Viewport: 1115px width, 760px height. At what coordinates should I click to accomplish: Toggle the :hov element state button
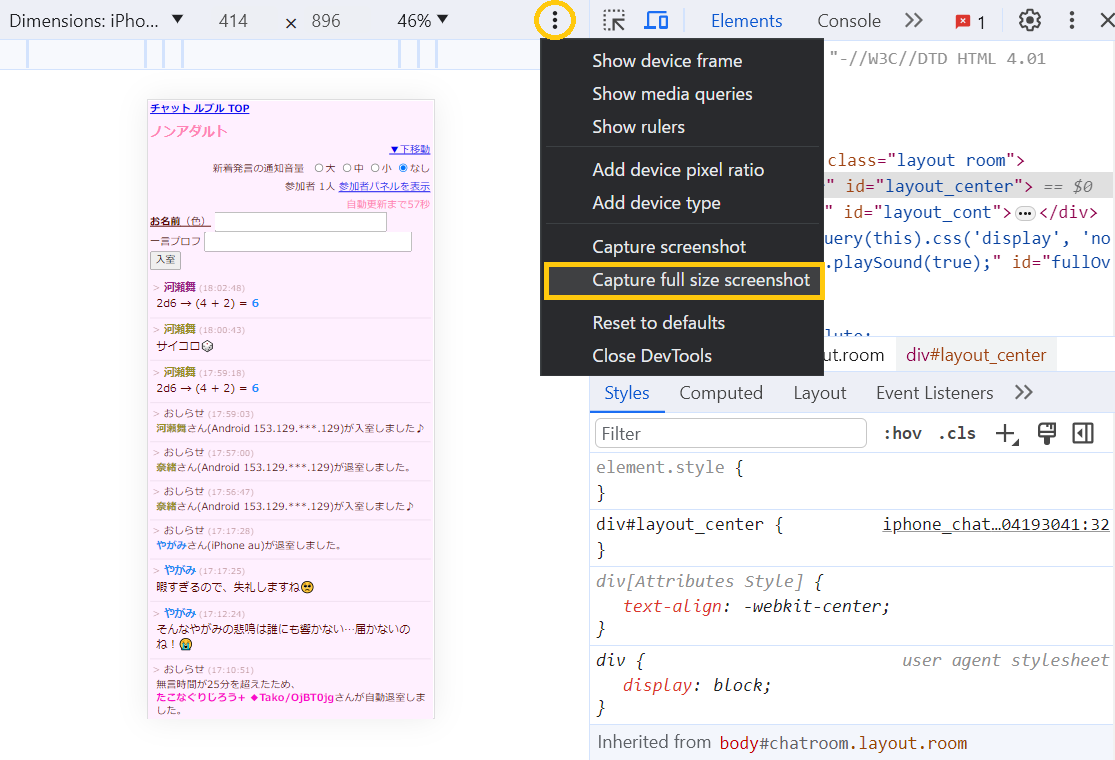coord(902,433)
